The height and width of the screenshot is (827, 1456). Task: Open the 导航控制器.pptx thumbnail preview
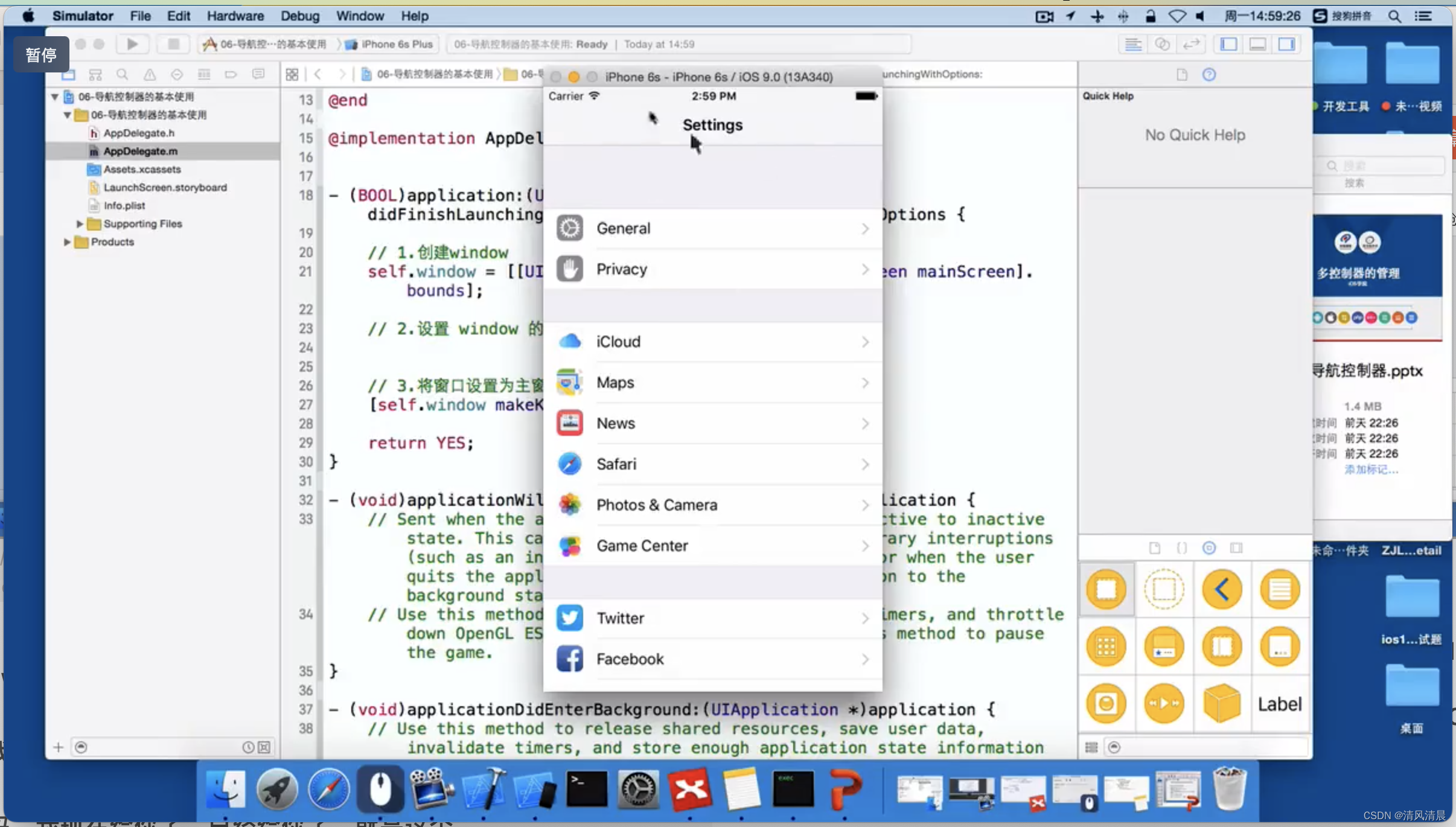pos(1378,278)
